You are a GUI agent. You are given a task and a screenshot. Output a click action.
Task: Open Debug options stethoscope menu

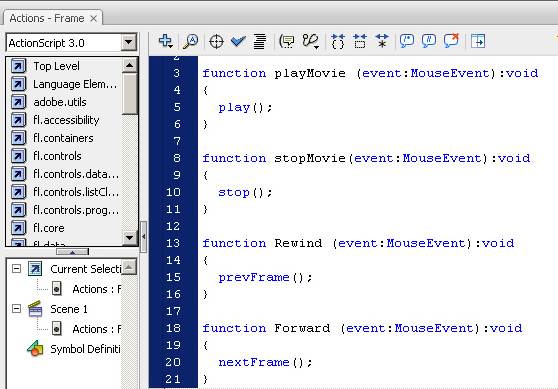click(311, 41)
